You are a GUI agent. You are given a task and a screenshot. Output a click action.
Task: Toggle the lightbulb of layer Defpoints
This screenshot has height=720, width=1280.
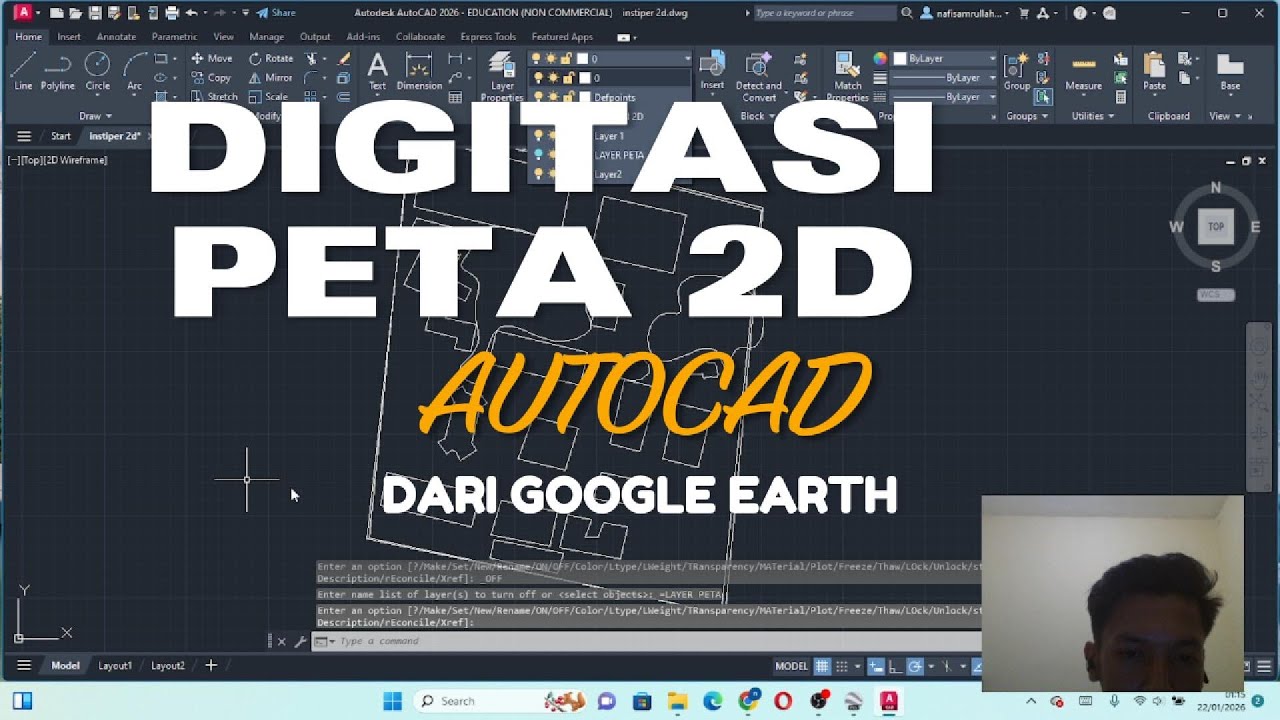538,97
